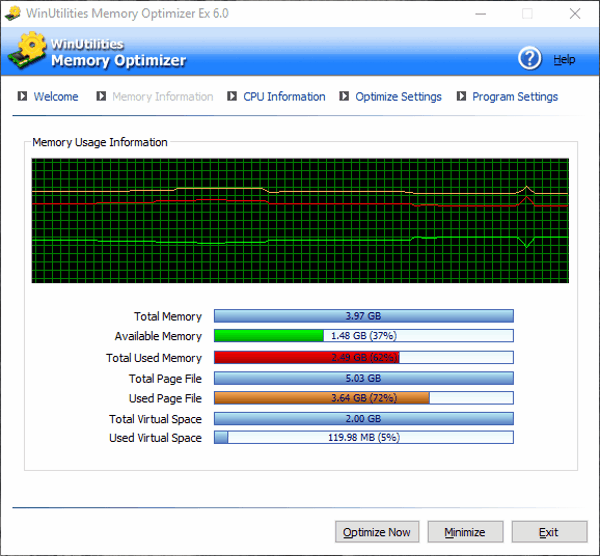Click the Optimize Now button
600x556 pixels.
(x=377, y=532)
